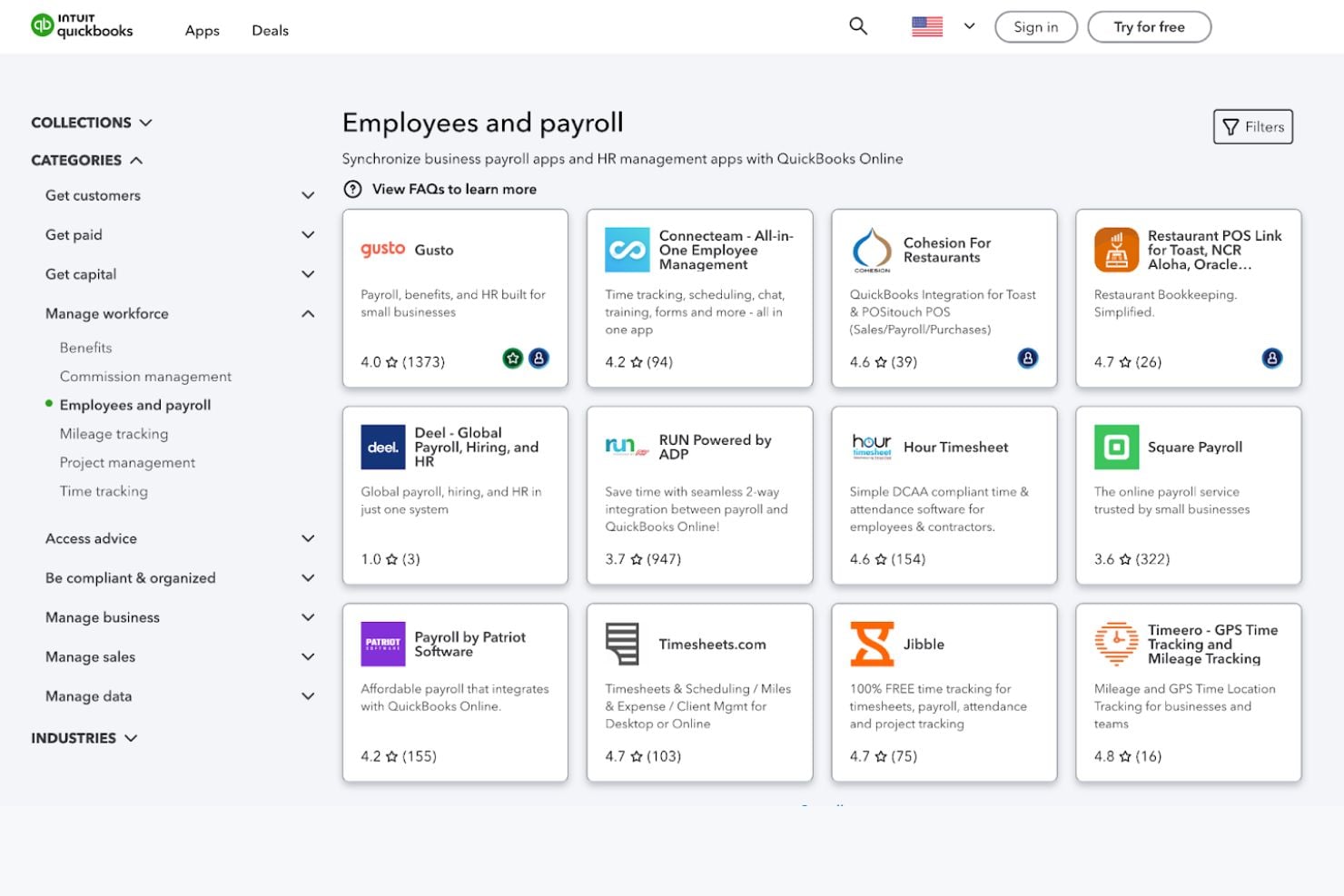Expand the Get capital category chevron
The image size is (1344, 896).
[x=308, y=274]
